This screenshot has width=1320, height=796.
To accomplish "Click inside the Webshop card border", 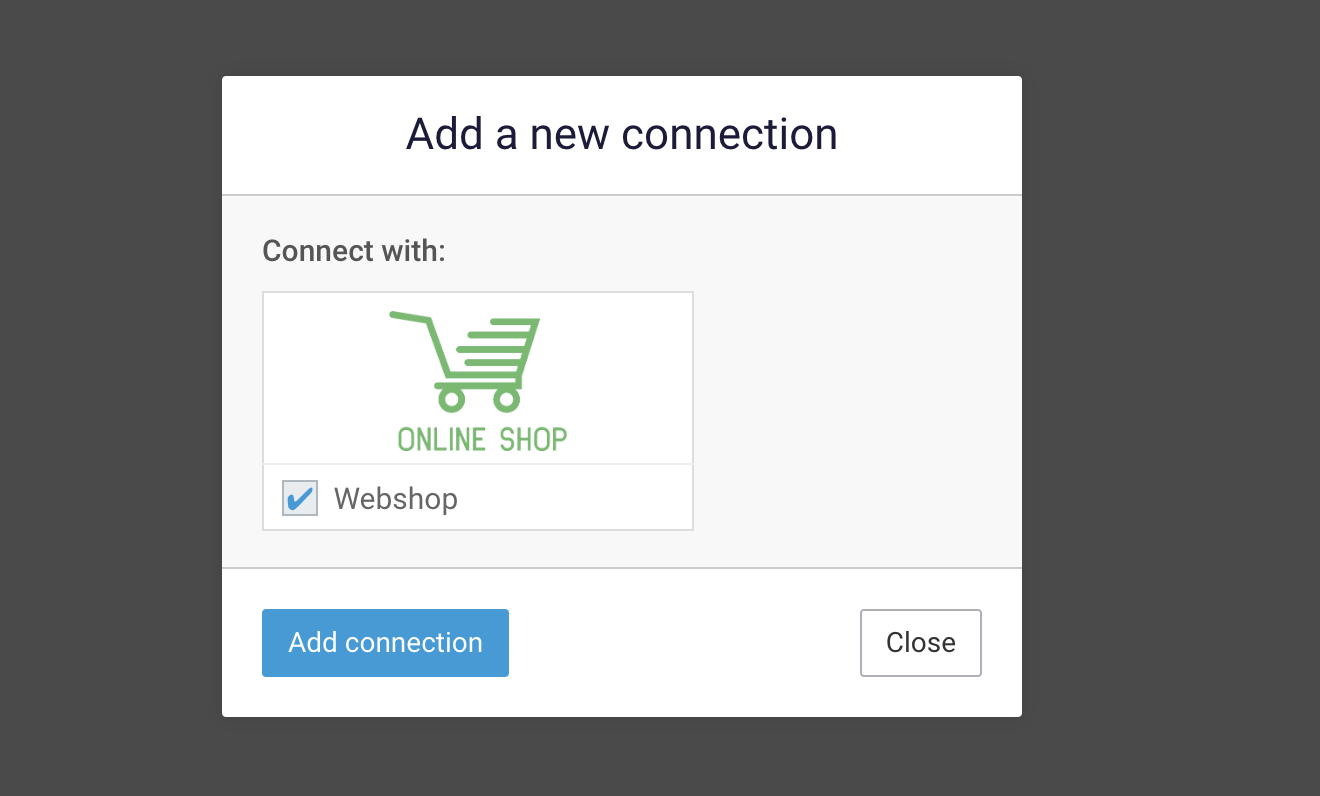I will 477,410.
